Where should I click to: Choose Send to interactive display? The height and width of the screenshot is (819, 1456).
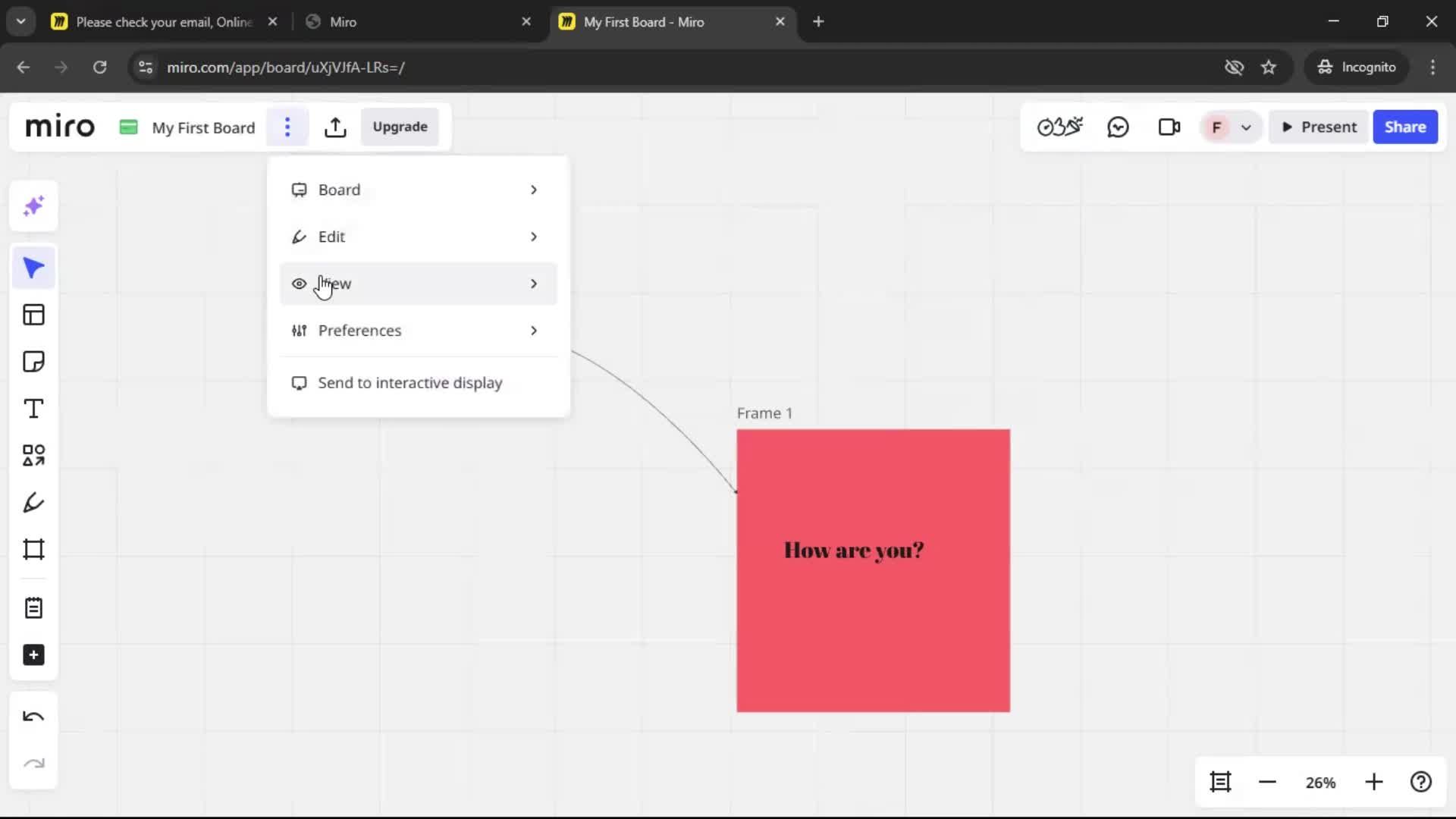419,383
